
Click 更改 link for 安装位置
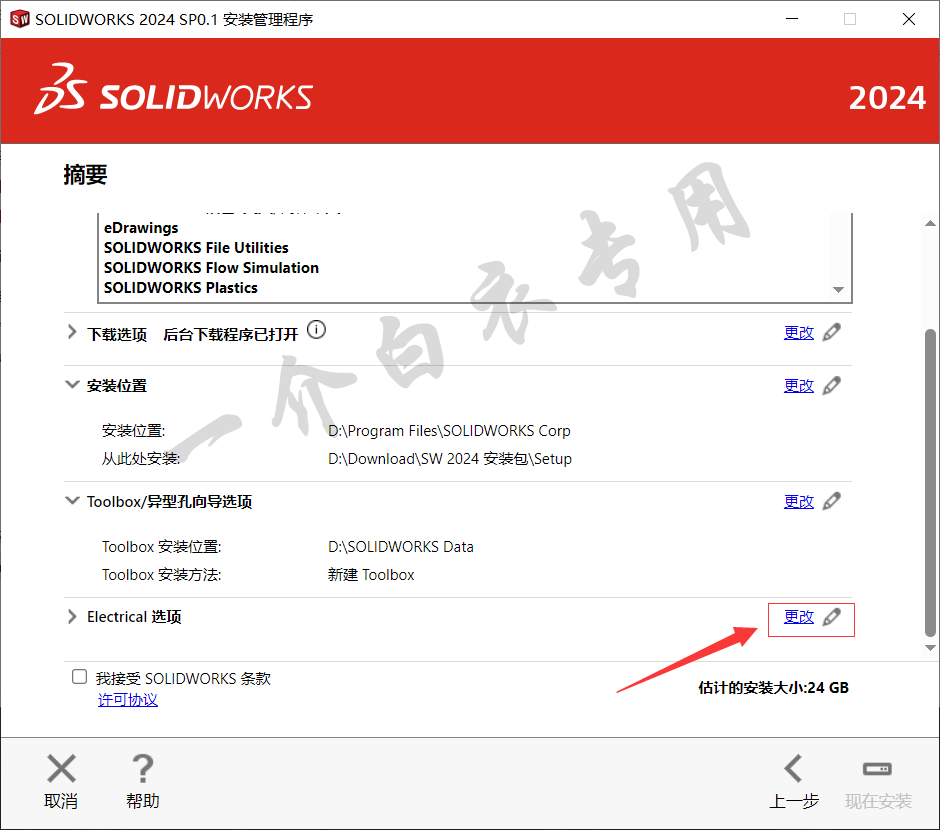[799, 386]
